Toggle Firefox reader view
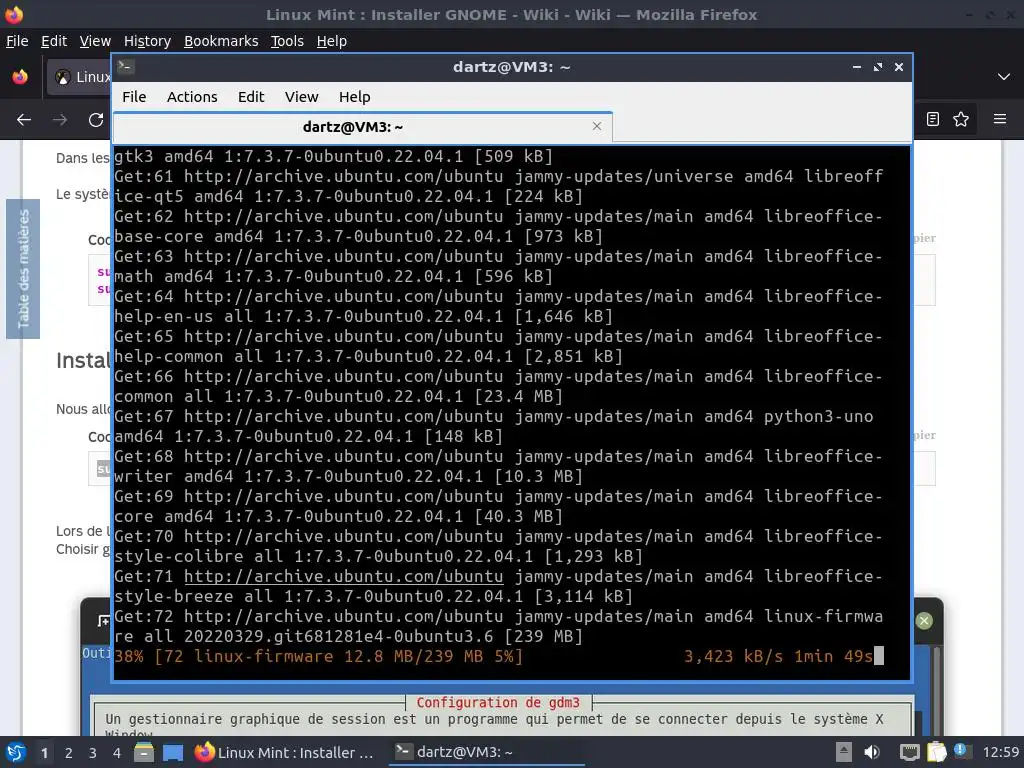The height and width of the screenshot is (768, 1024). 933,119
